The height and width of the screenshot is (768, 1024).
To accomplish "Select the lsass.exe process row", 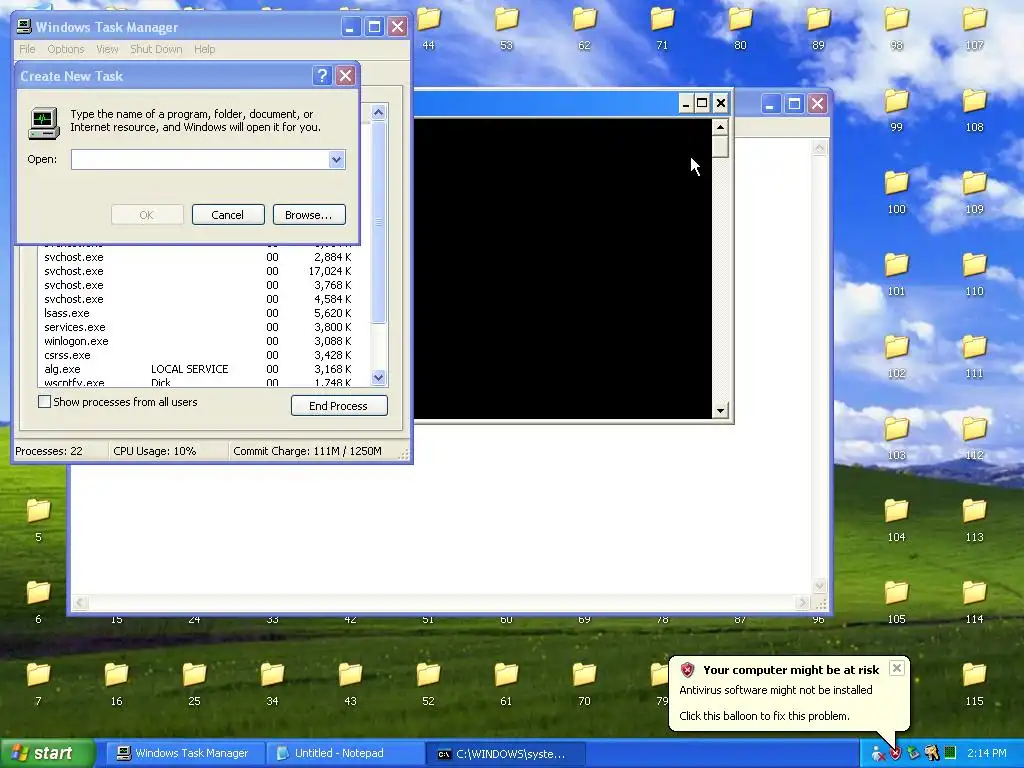I will click(204, 313).
